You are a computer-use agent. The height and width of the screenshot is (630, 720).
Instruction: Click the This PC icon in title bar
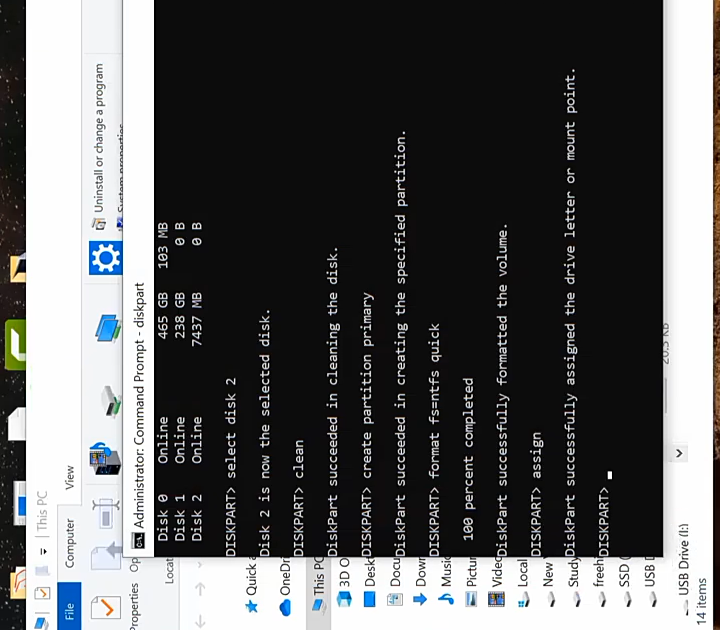(42, 623)
